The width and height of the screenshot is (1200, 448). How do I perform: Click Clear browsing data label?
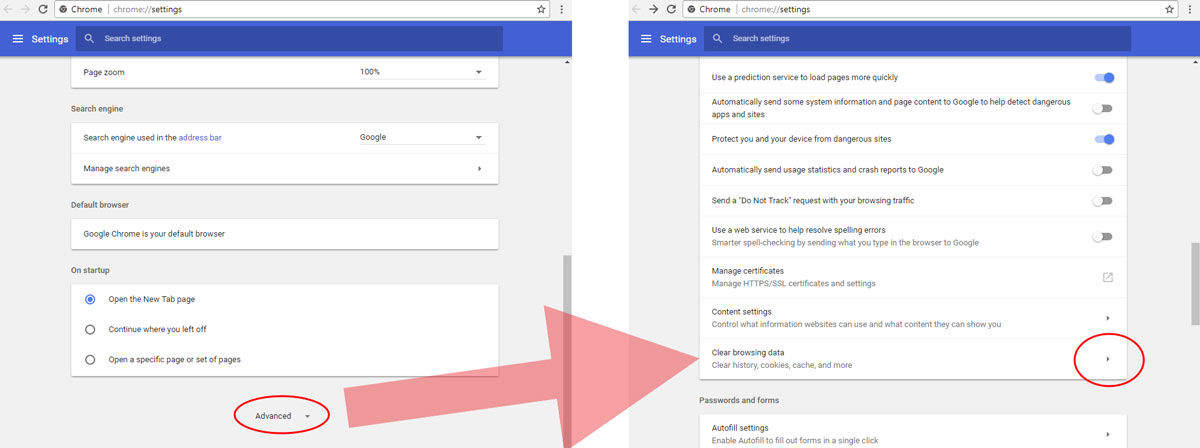[748, 353]
